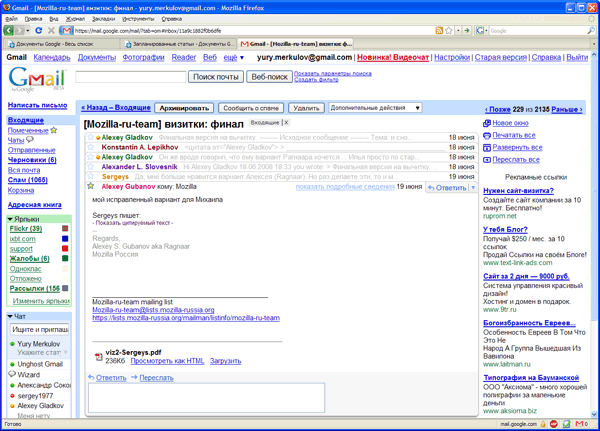Open the history dropdown next to Forward arrow
This screenshot has width=600, height=431.
click(28, 31)
